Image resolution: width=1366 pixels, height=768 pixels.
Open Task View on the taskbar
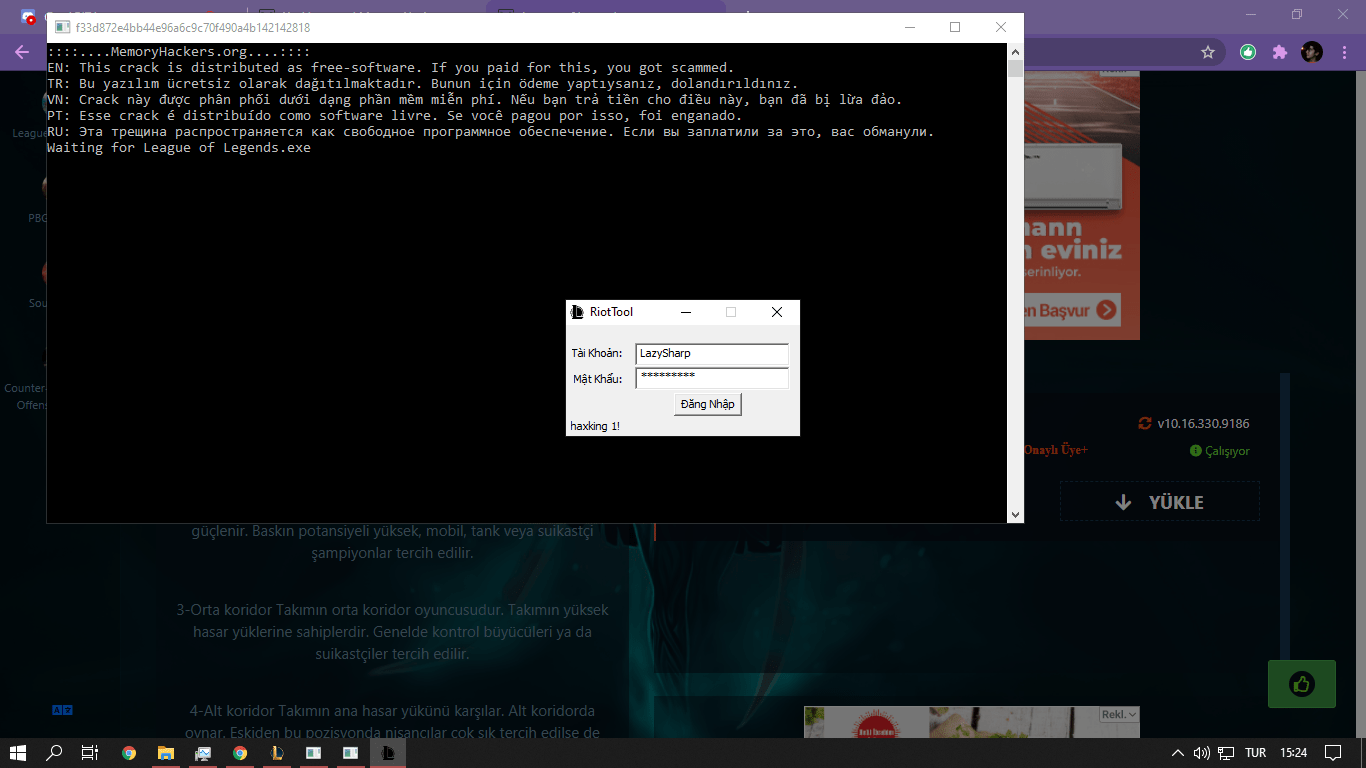coord(90,753)
